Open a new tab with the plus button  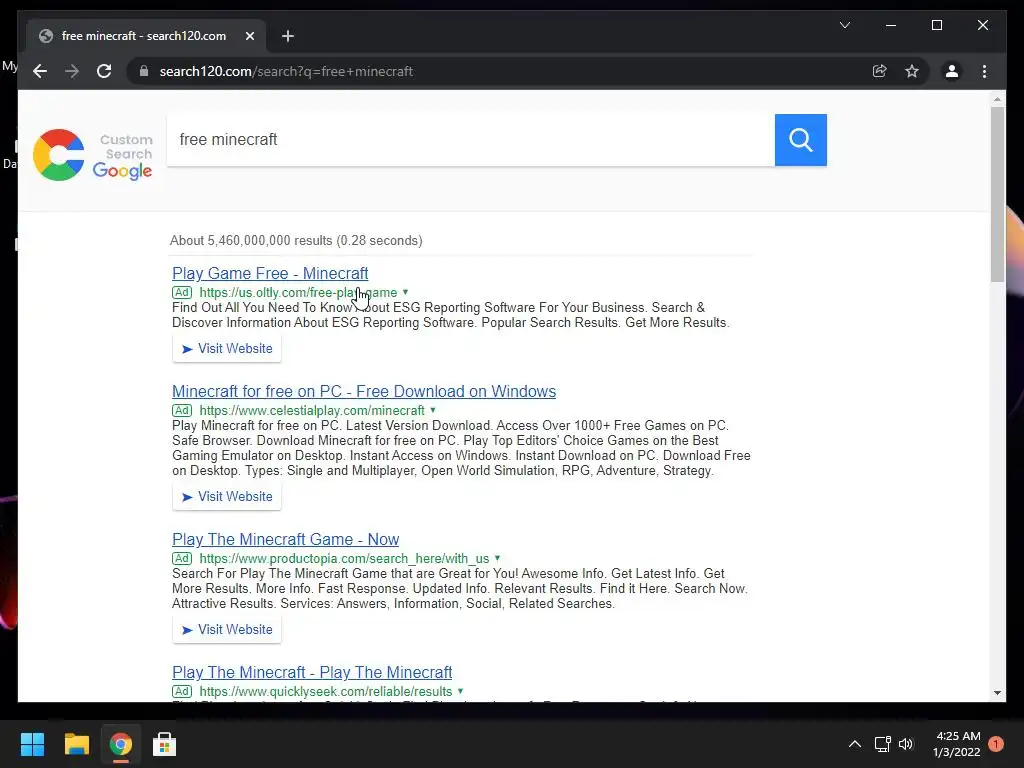(288, 36)
